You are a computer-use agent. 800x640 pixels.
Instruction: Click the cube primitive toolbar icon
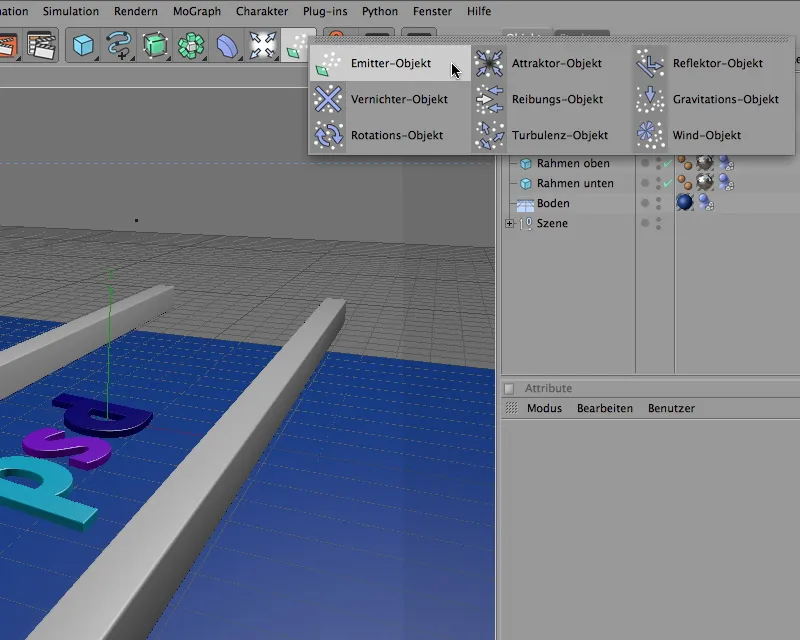pyautogui.click(x=83, y=45)
